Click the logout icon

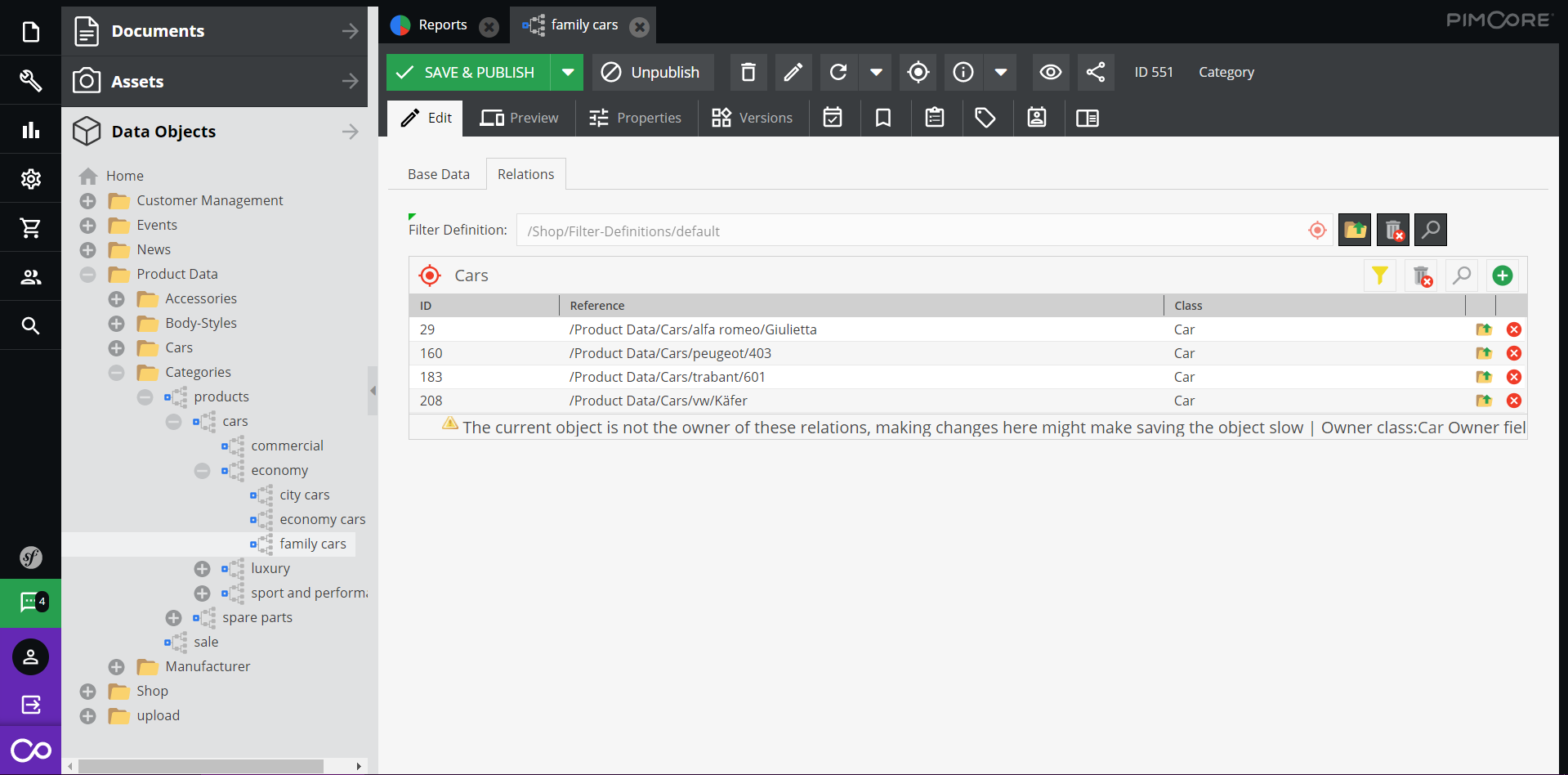point(30,705)
